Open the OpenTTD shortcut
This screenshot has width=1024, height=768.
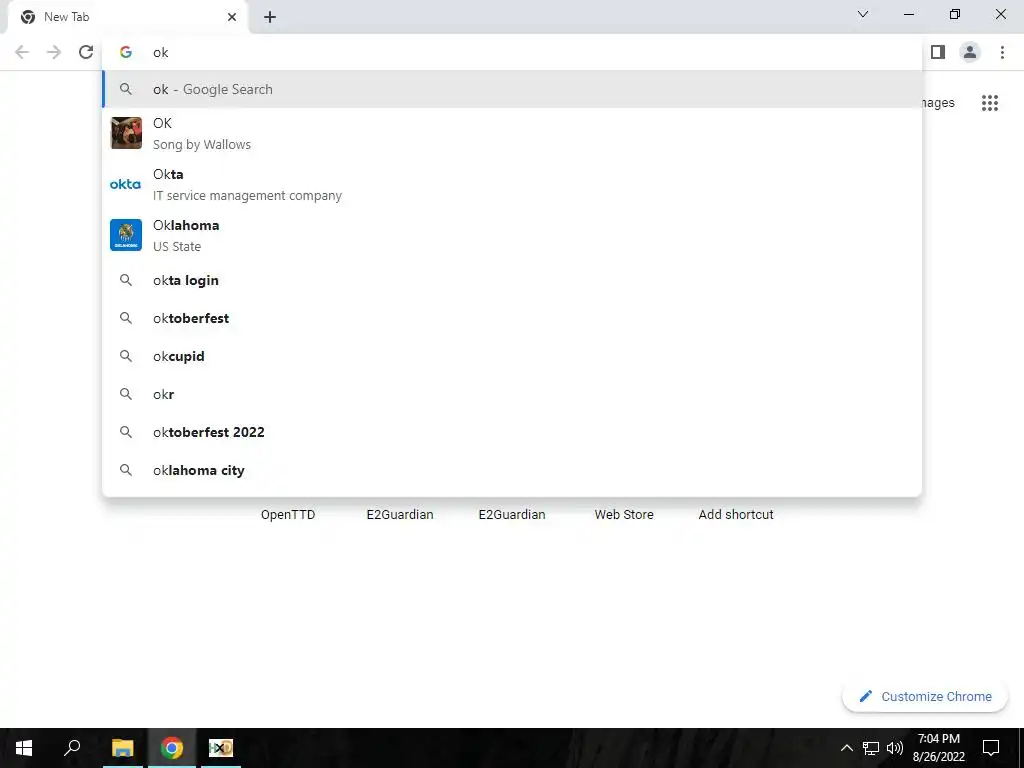288,515
